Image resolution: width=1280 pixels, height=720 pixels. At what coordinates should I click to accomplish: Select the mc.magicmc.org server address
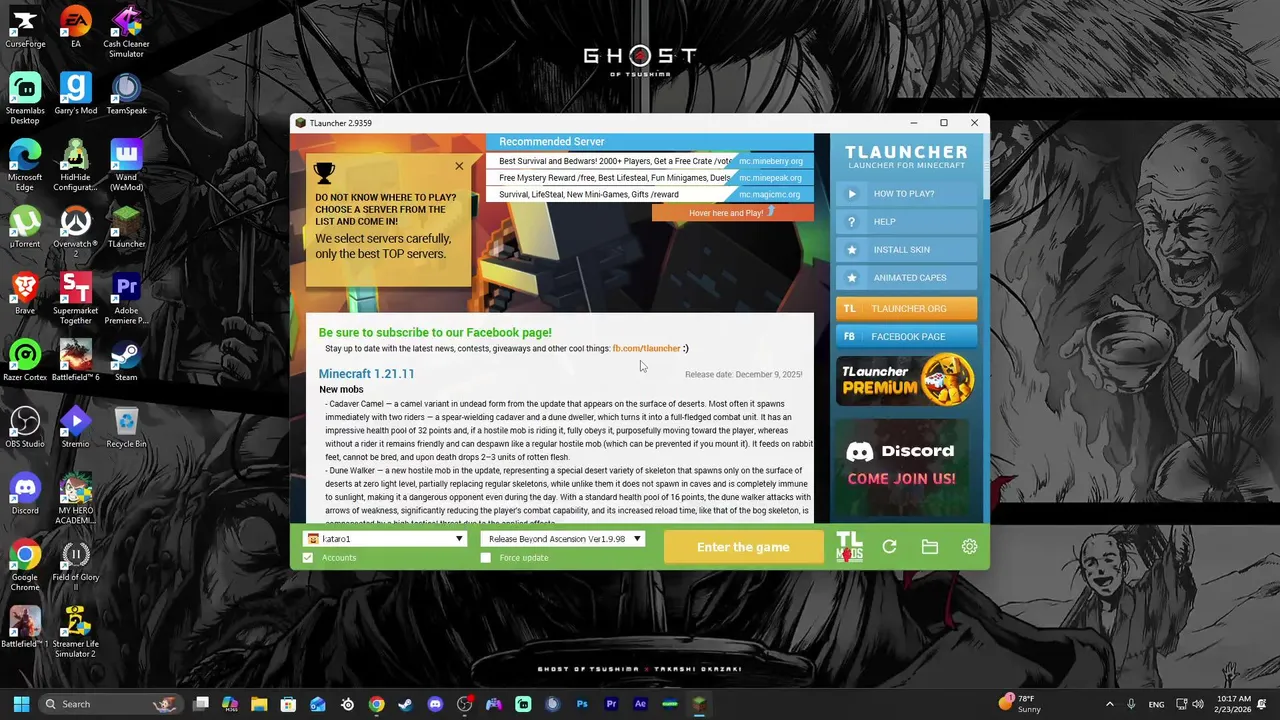771,195
